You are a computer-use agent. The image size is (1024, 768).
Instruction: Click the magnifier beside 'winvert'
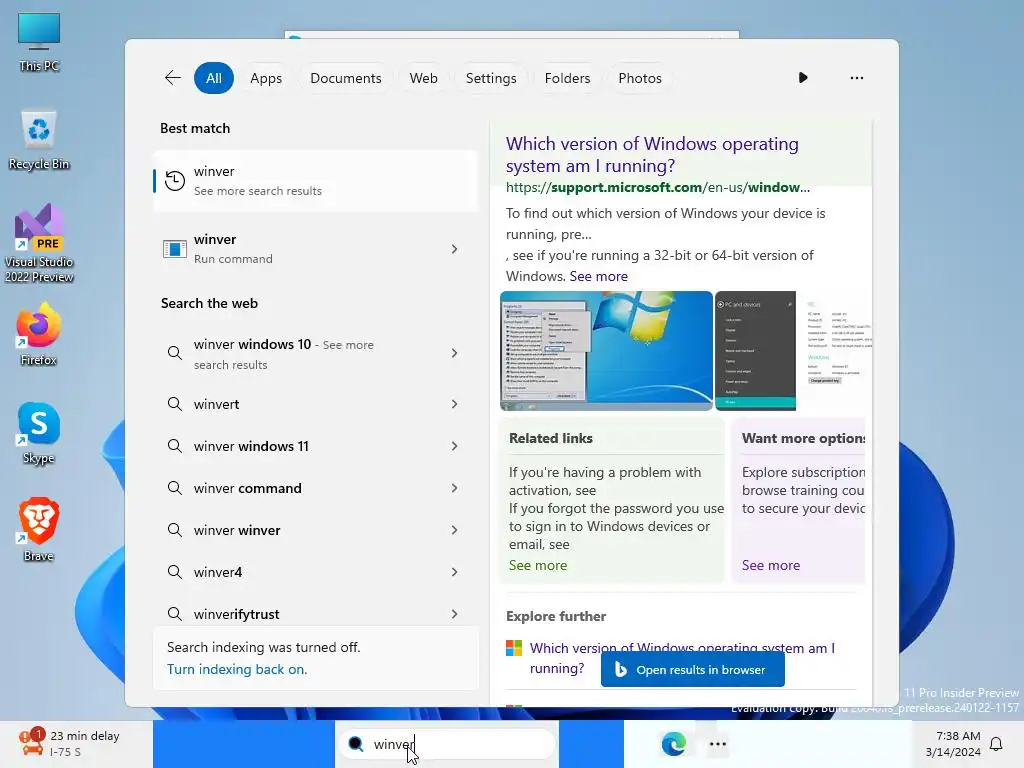pos(174,404)
